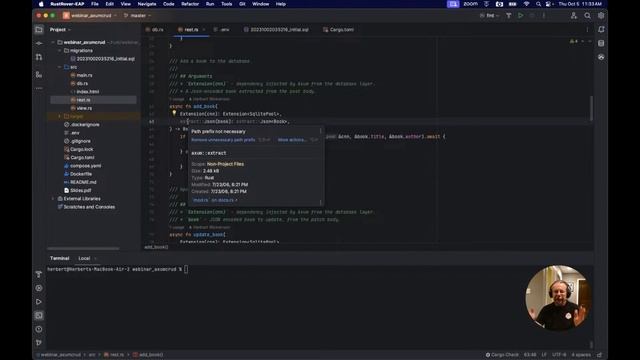Image resolution: width=640 pixels, height=360 pixels.
Task: Open the Notifications bell icon
Action: (x=601, y=29)
